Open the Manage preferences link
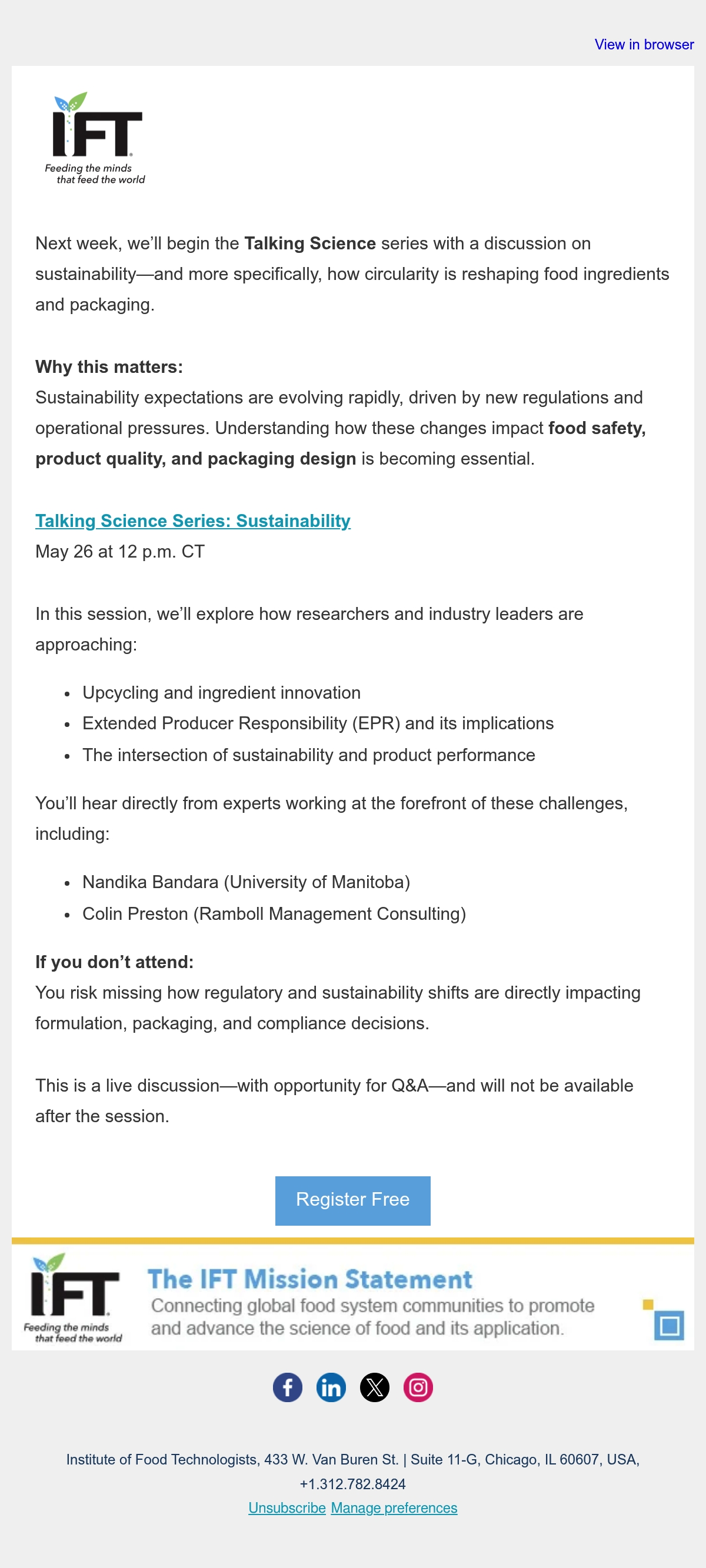Viewport: 706px width, 1568px height. (394, 1508)
